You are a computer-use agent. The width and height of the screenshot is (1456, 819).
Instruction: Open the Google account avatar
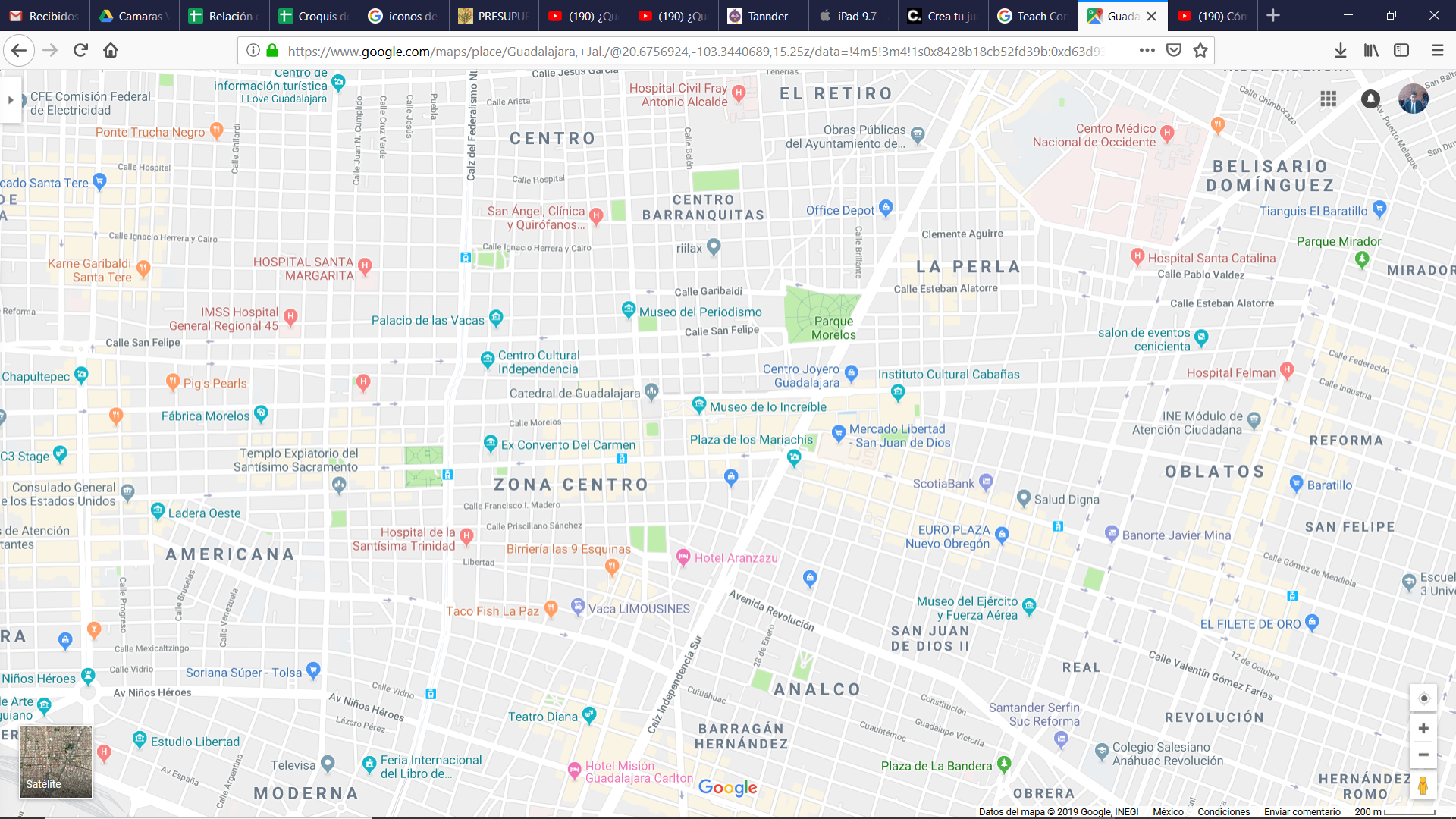click(x=1414, y=99)
